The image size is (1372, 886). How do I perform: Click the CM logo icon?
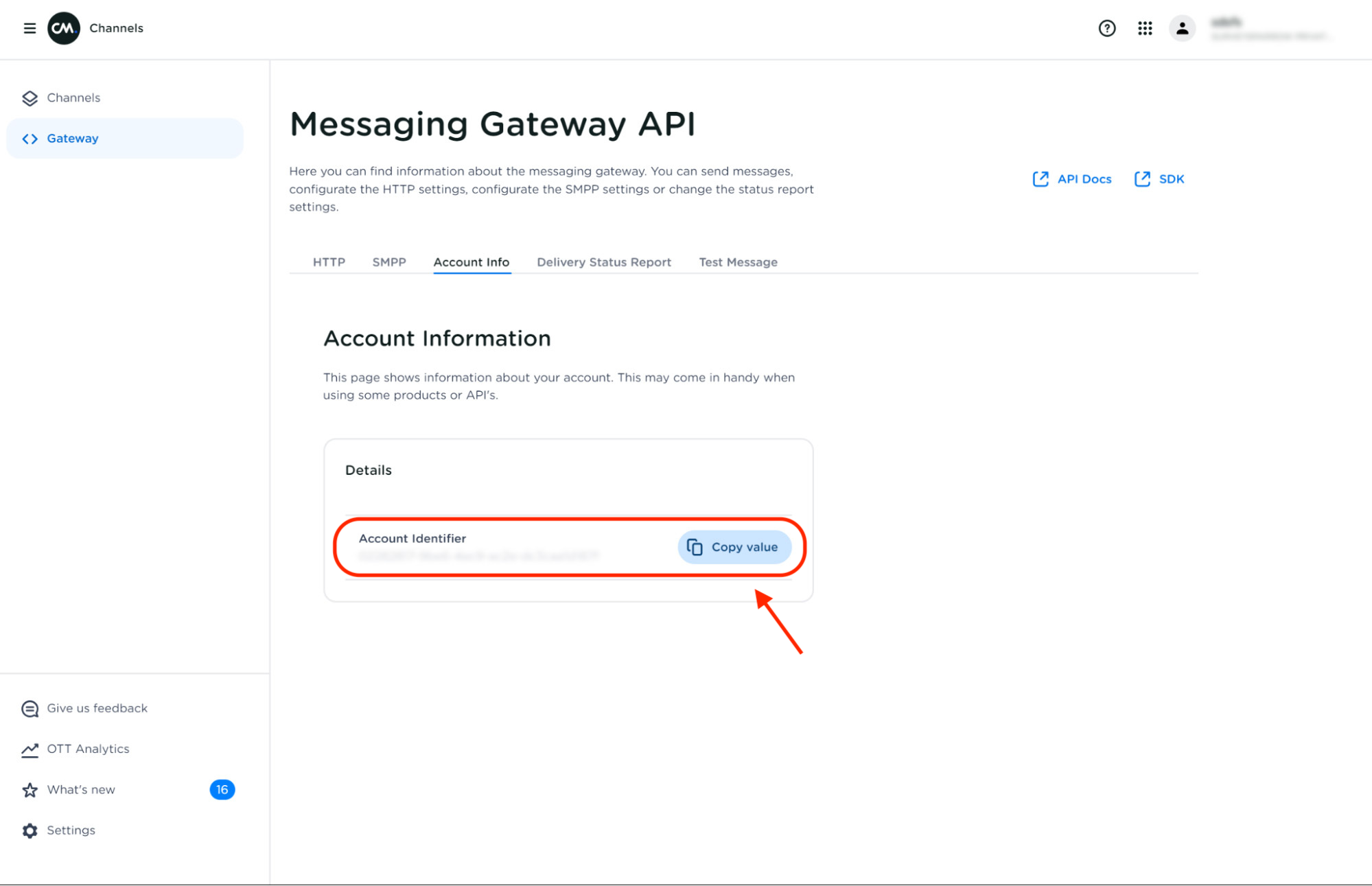pyautogui.click(x=64, y=28)
